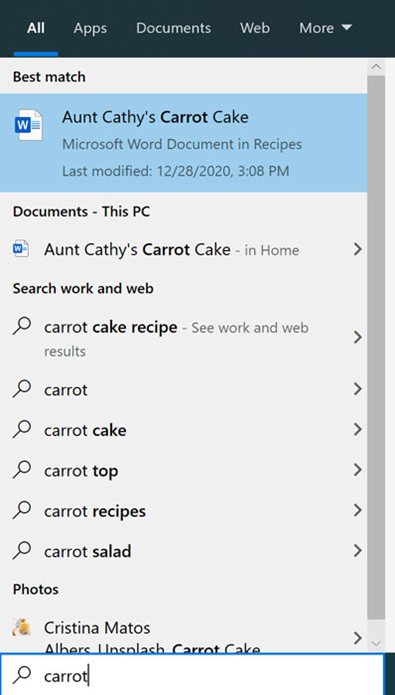The image size is (395, 695).
Task: Expand arrow for Cristina Matos photo result
Action: [357, 638]
